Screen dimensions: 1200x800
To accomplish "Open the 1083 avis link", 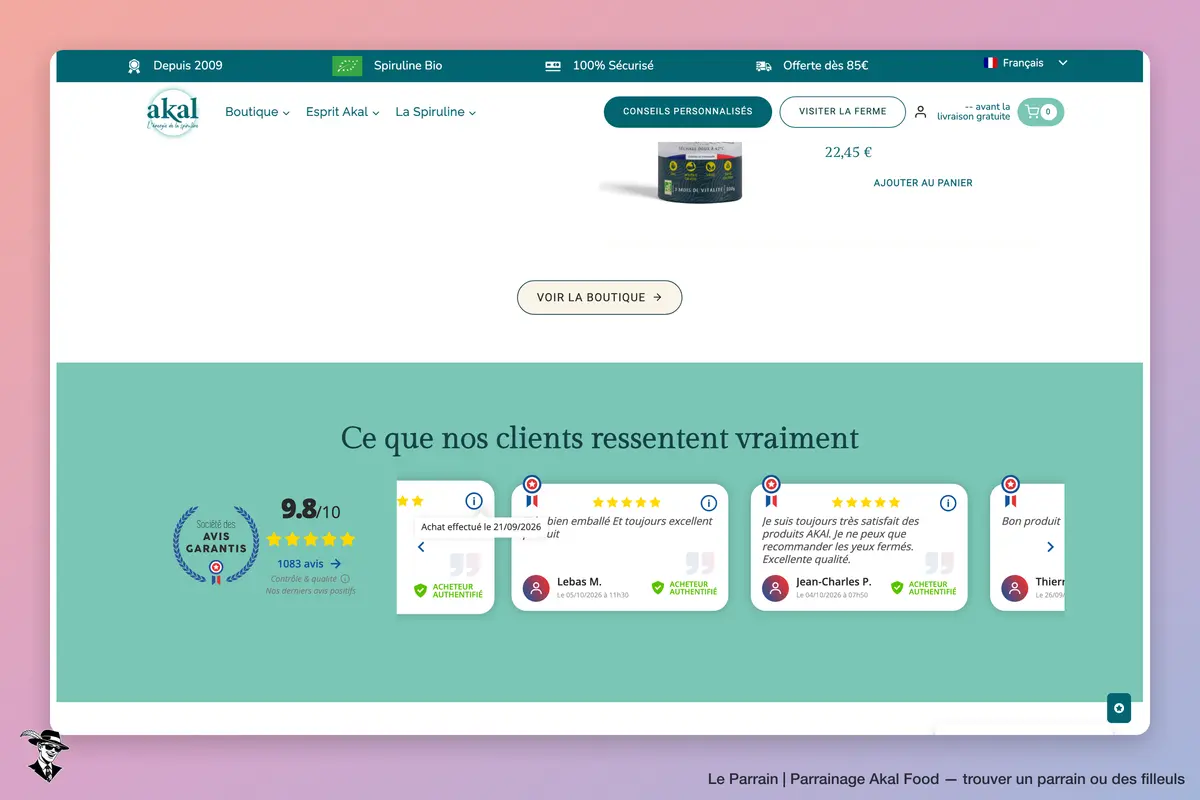I will (309, 564).
